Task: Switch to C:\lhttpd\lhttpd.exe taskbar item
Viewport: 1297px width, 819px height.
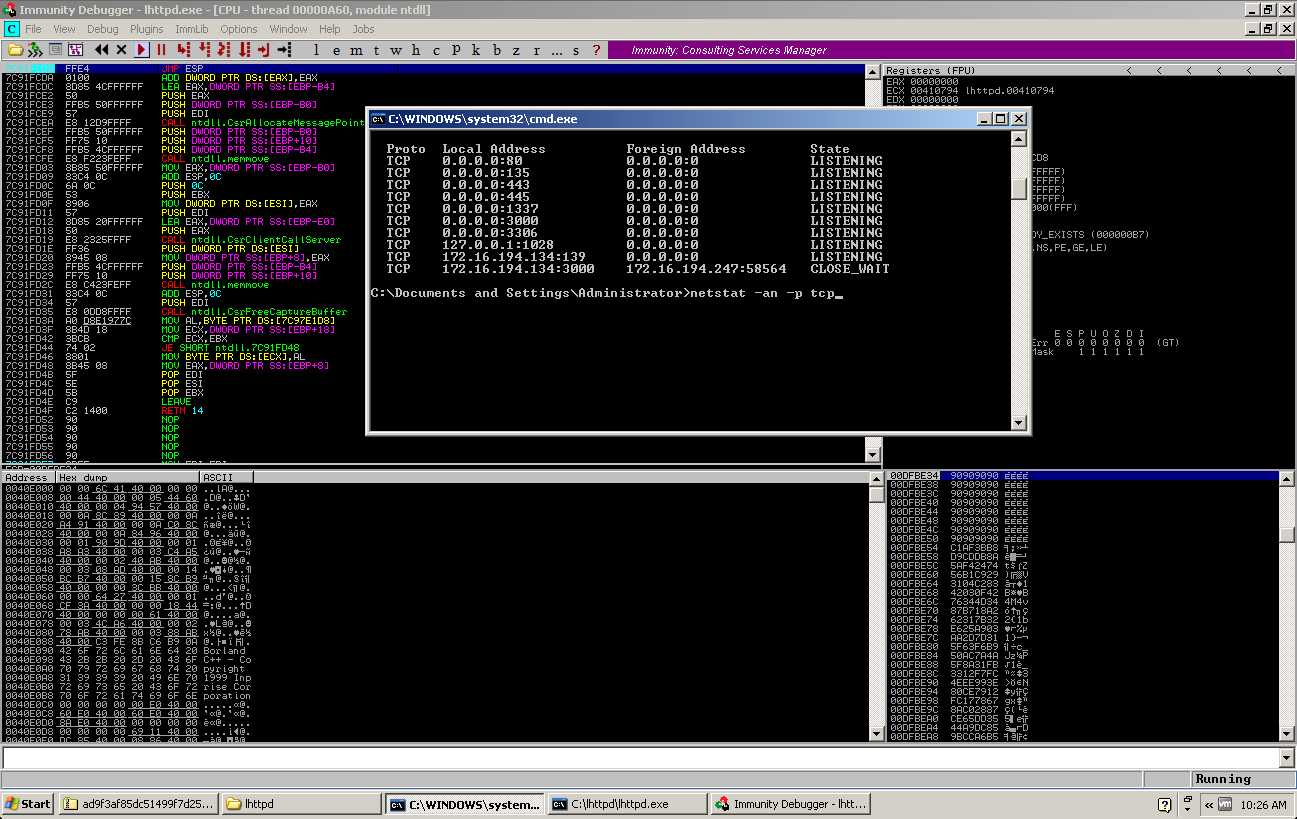Action: pos(627,804)
